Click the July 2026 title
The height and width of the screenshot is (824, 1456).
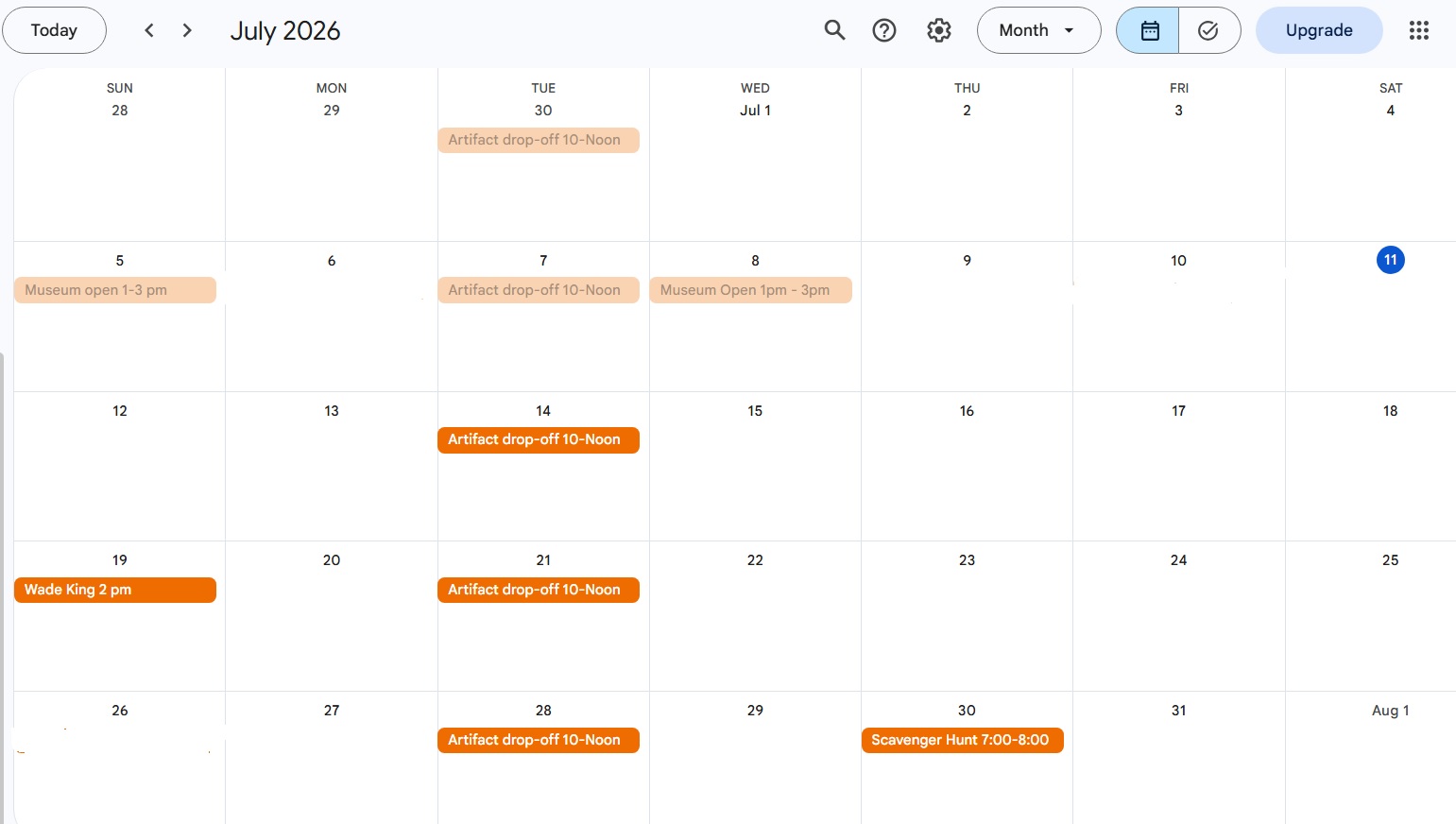(x=285, y=30)
